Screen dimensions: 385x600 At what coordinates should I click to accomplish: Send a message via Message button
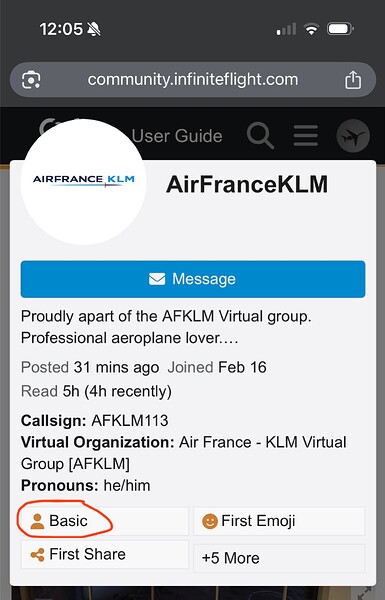[x=193, y=279]
